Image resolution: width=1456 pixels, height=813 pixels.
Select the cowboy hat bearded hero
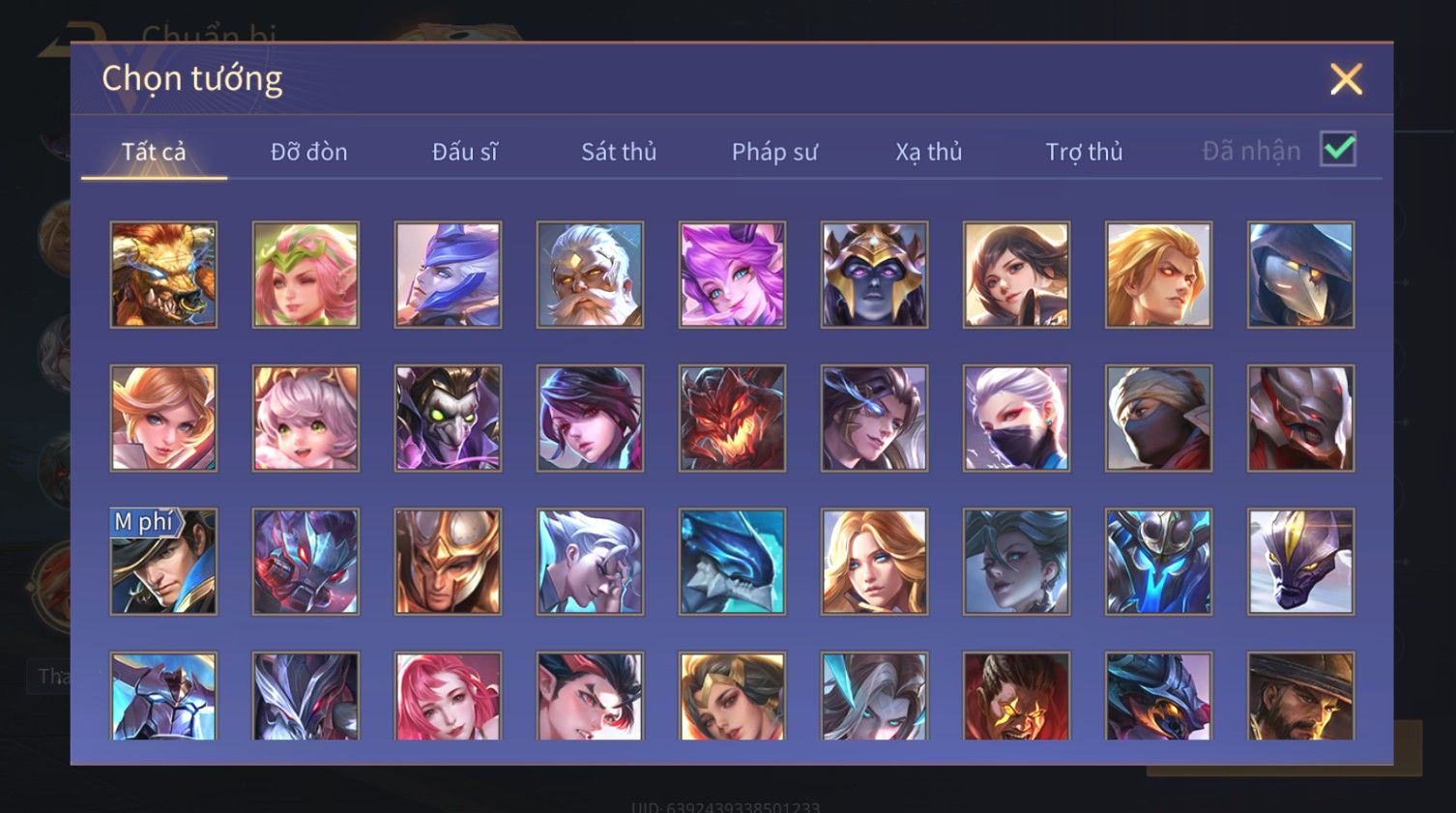1300,696
